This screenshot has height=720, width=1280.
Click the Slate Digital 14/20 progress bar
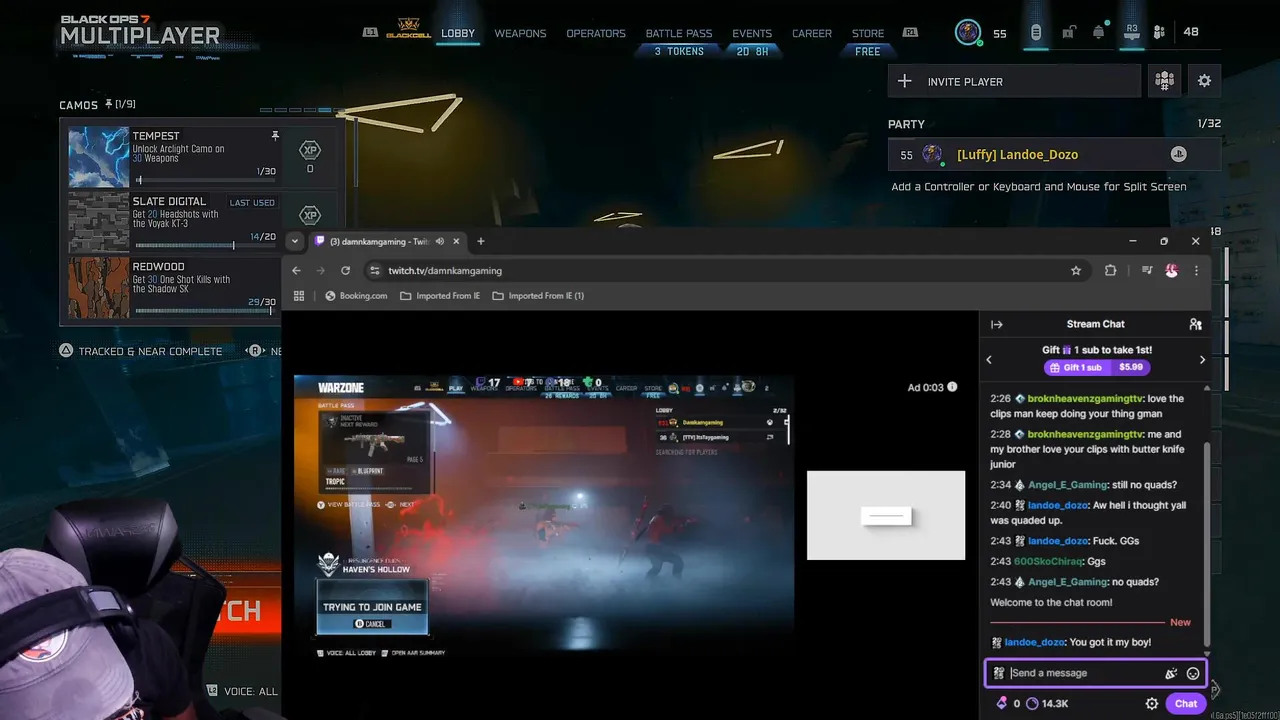point(205,246)
